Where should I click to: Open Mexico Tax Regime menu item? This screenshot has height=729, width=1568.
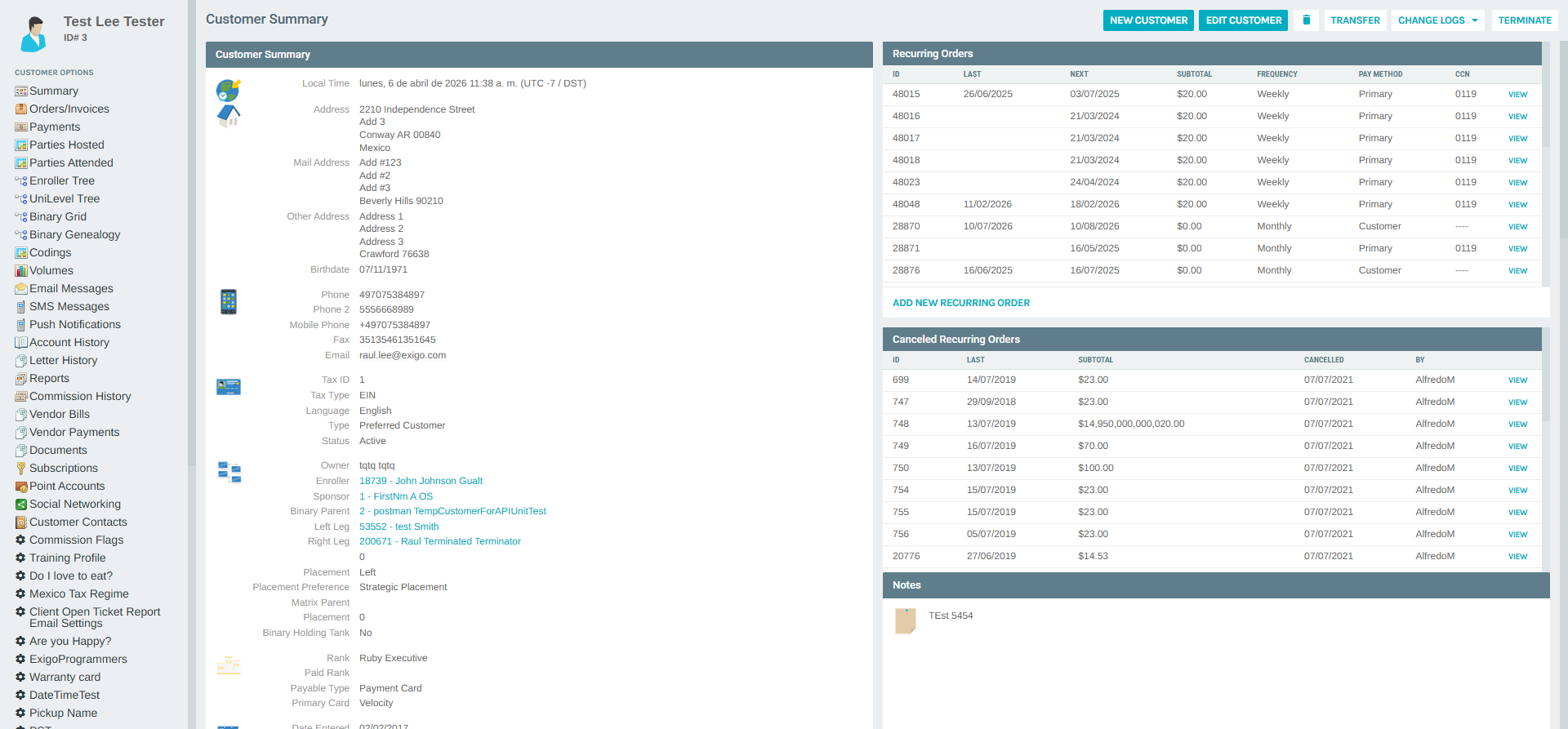point(79,594)
